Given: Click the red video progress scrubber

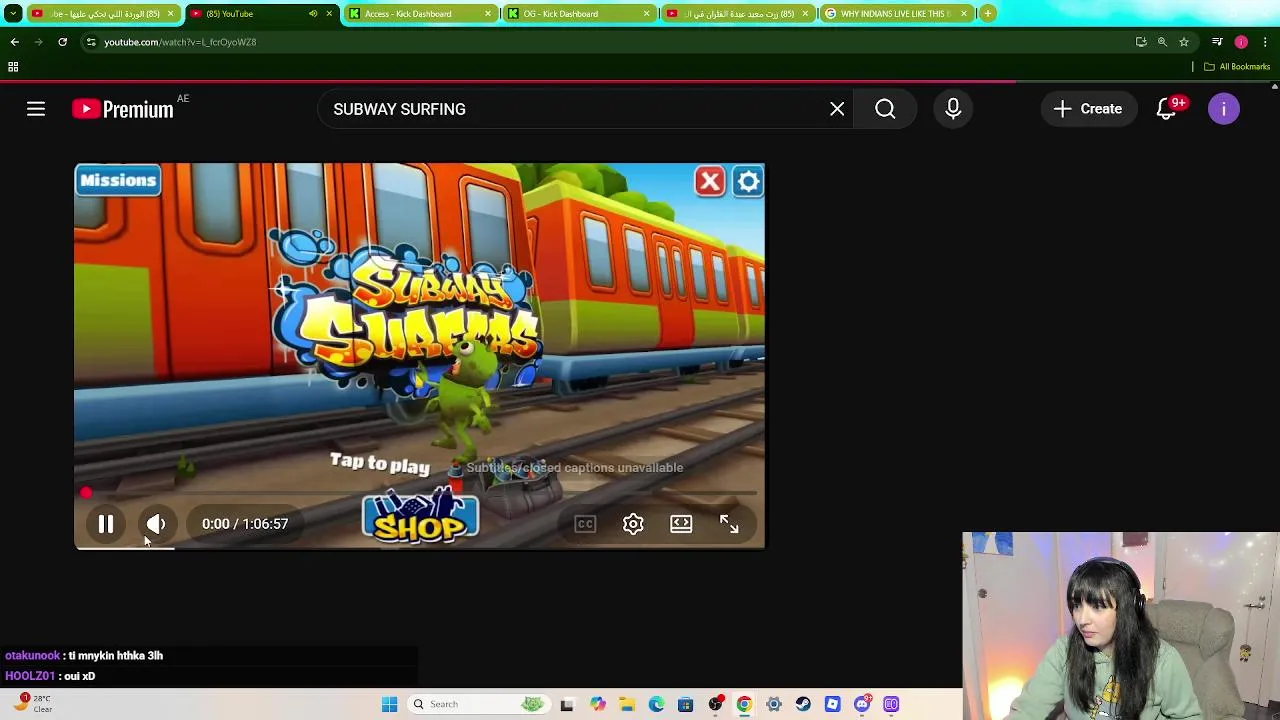Looking at the screenshot, I should click(86, 493).
